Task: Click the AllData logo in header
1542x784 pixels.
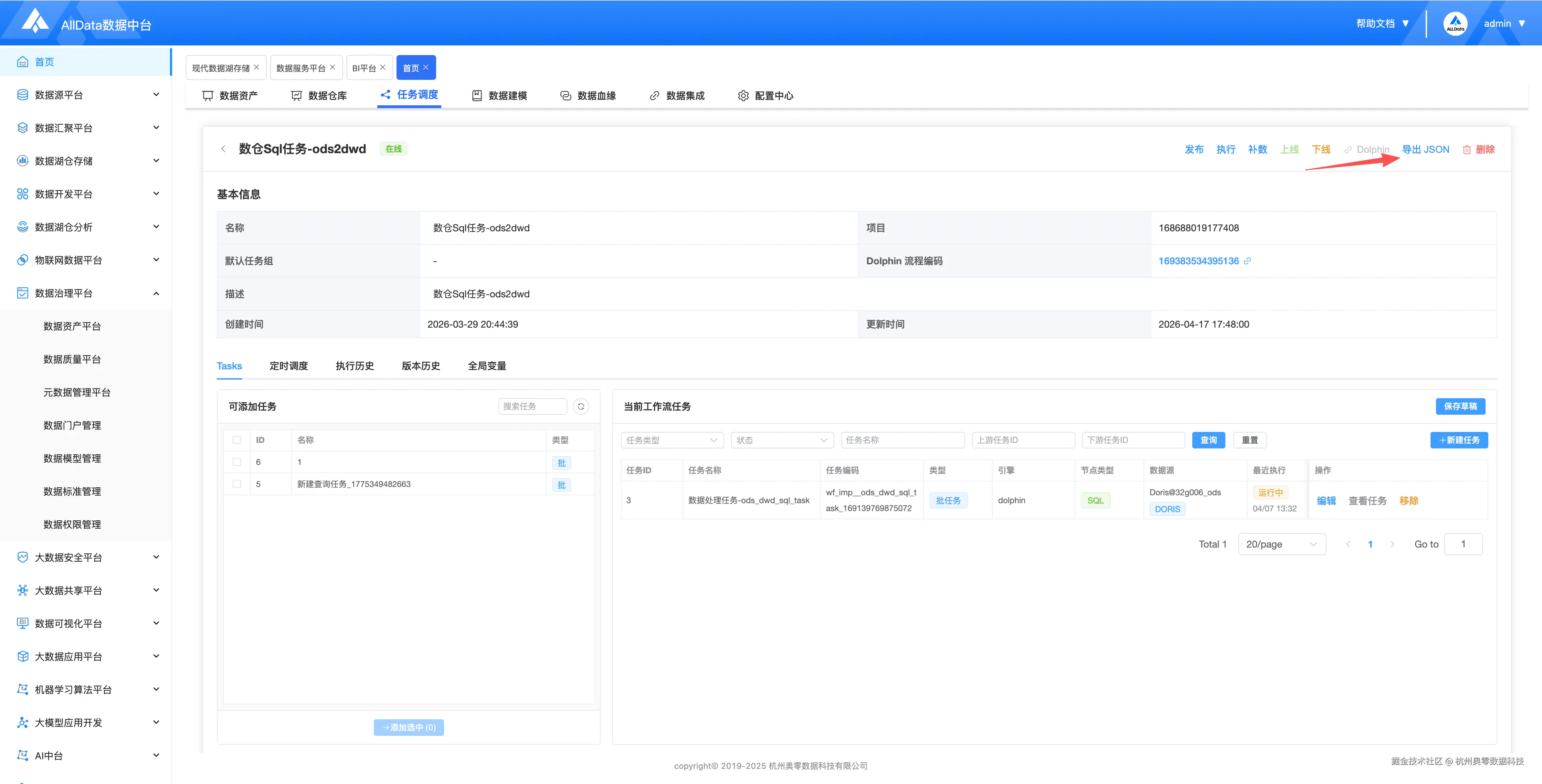Action: point(35,22)
